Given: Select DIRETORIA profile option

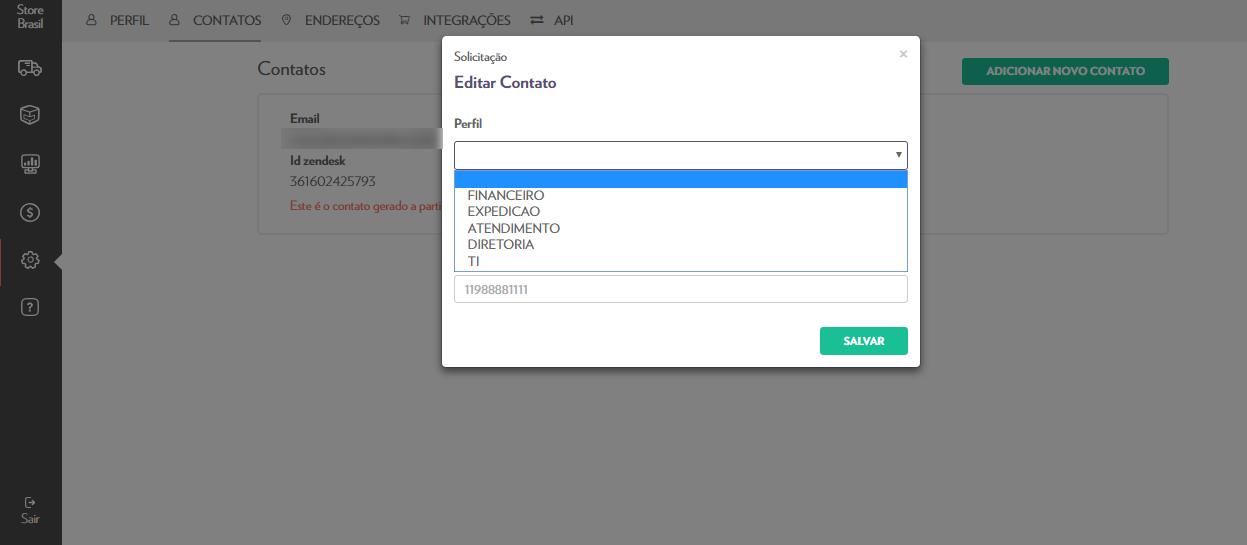Looking at the screenshot, I should [500, 244].
